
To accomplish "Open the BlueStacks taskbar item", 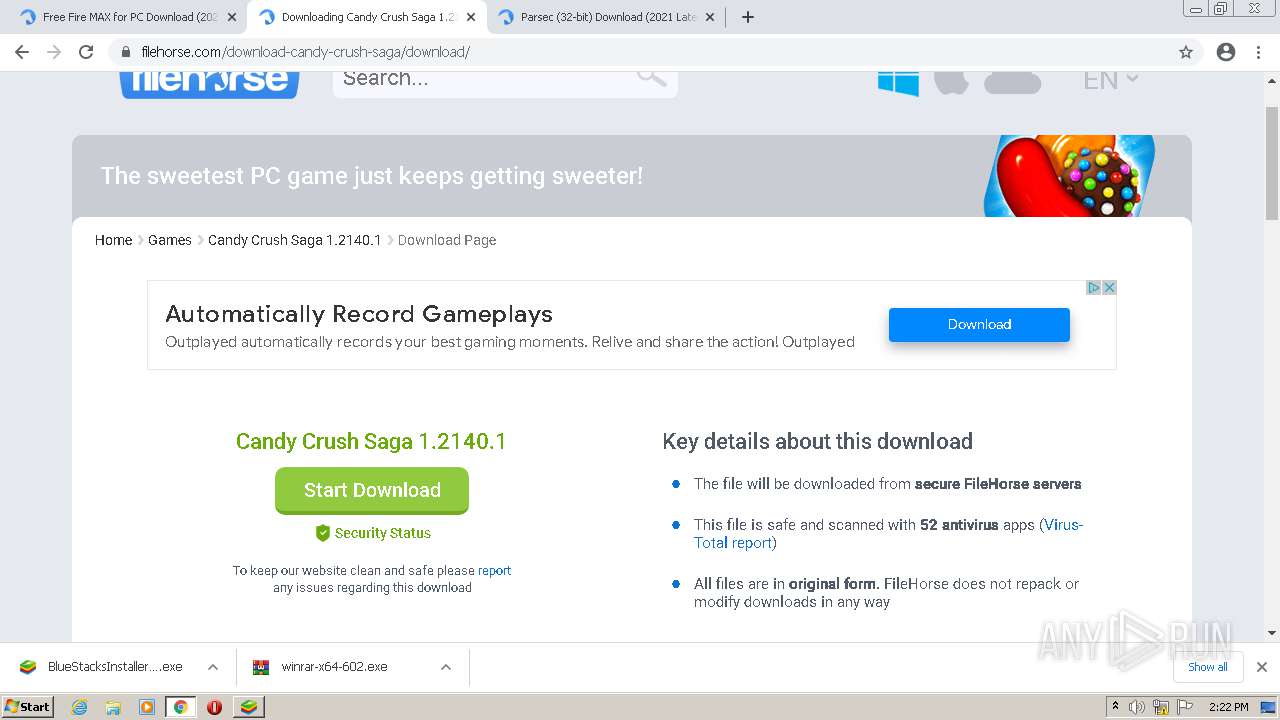I will [x=248, y=707].
